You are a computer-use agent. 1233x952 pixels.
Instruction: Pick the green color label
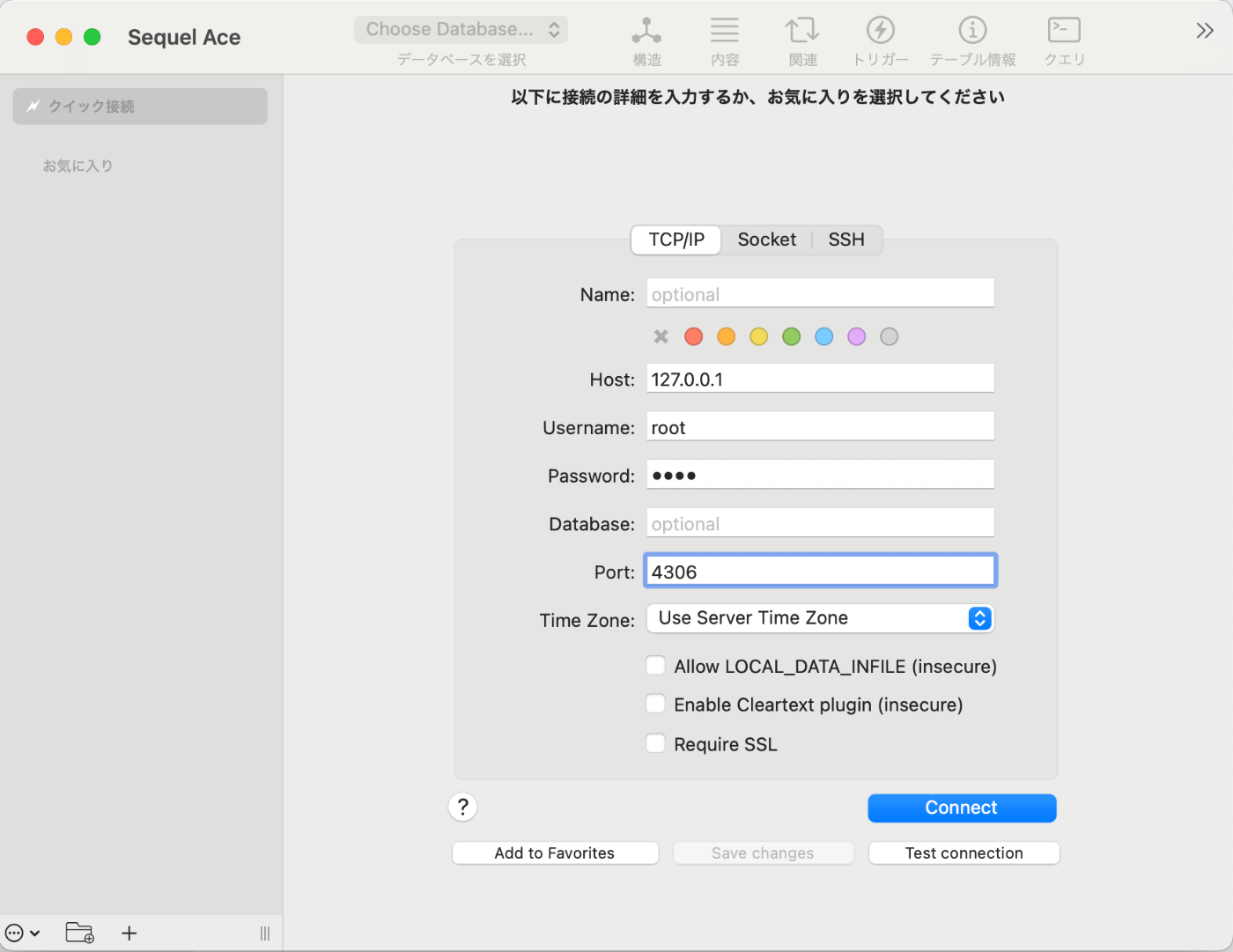point(792,336)
